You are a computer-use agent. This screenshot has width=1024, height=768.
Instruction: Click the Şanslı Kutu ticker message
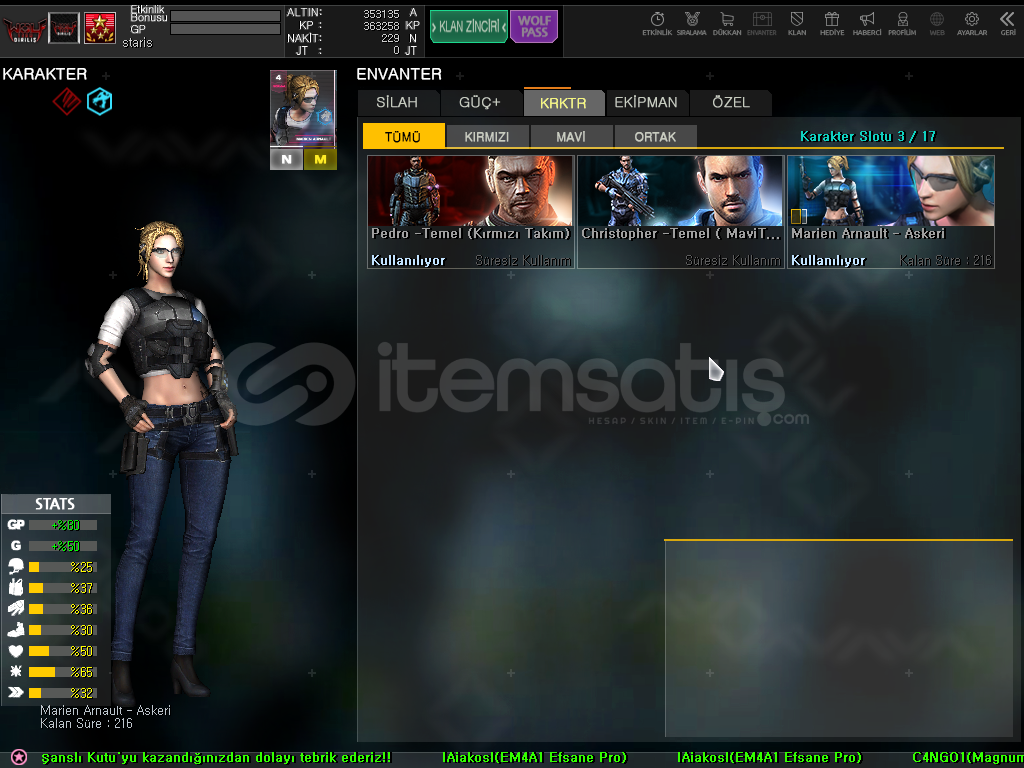[216, 758]
